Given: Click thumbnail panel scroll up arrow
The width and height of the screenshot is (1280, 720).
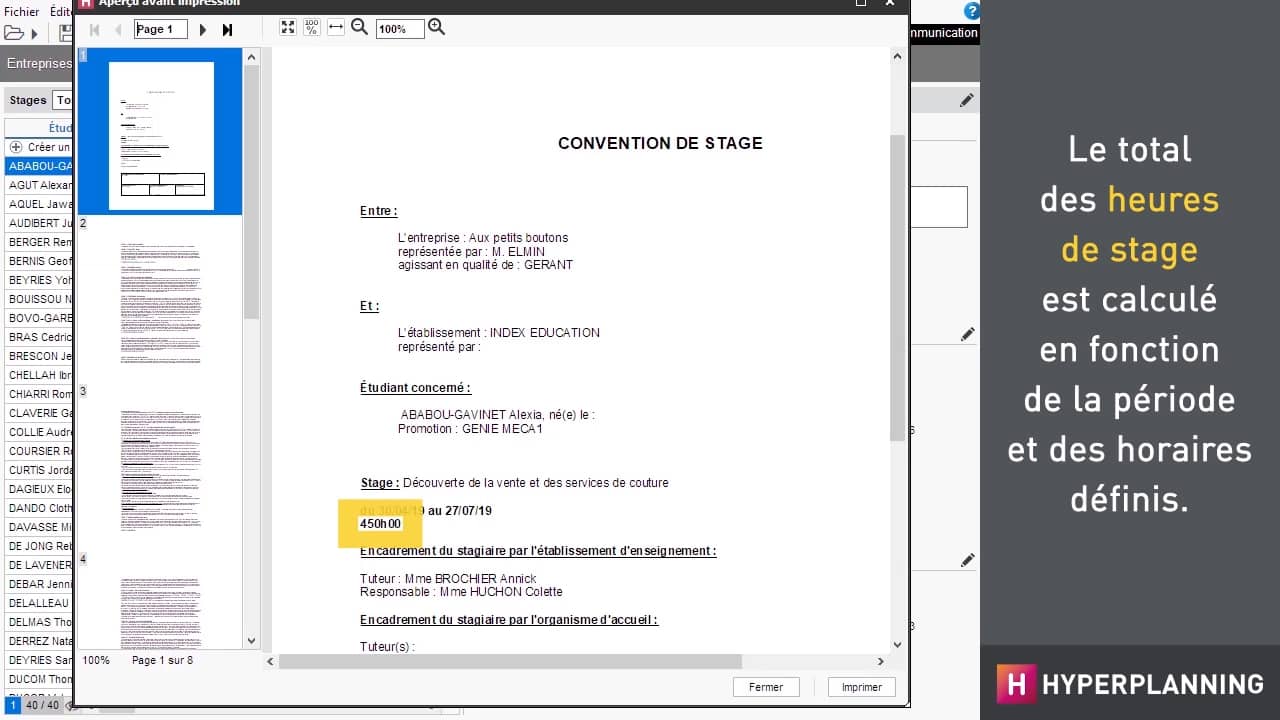Looking at the screenshot, I should (251, 56).
